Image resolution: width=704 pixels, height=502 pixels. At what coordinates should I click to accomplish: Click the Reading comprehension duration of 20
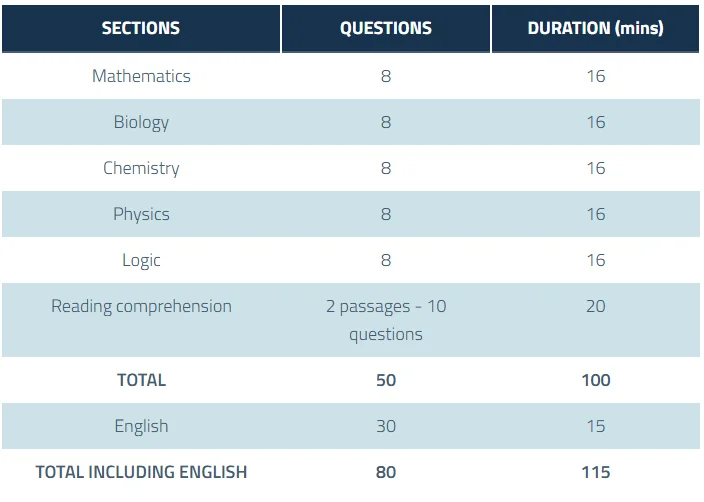[x=595, y=306]
